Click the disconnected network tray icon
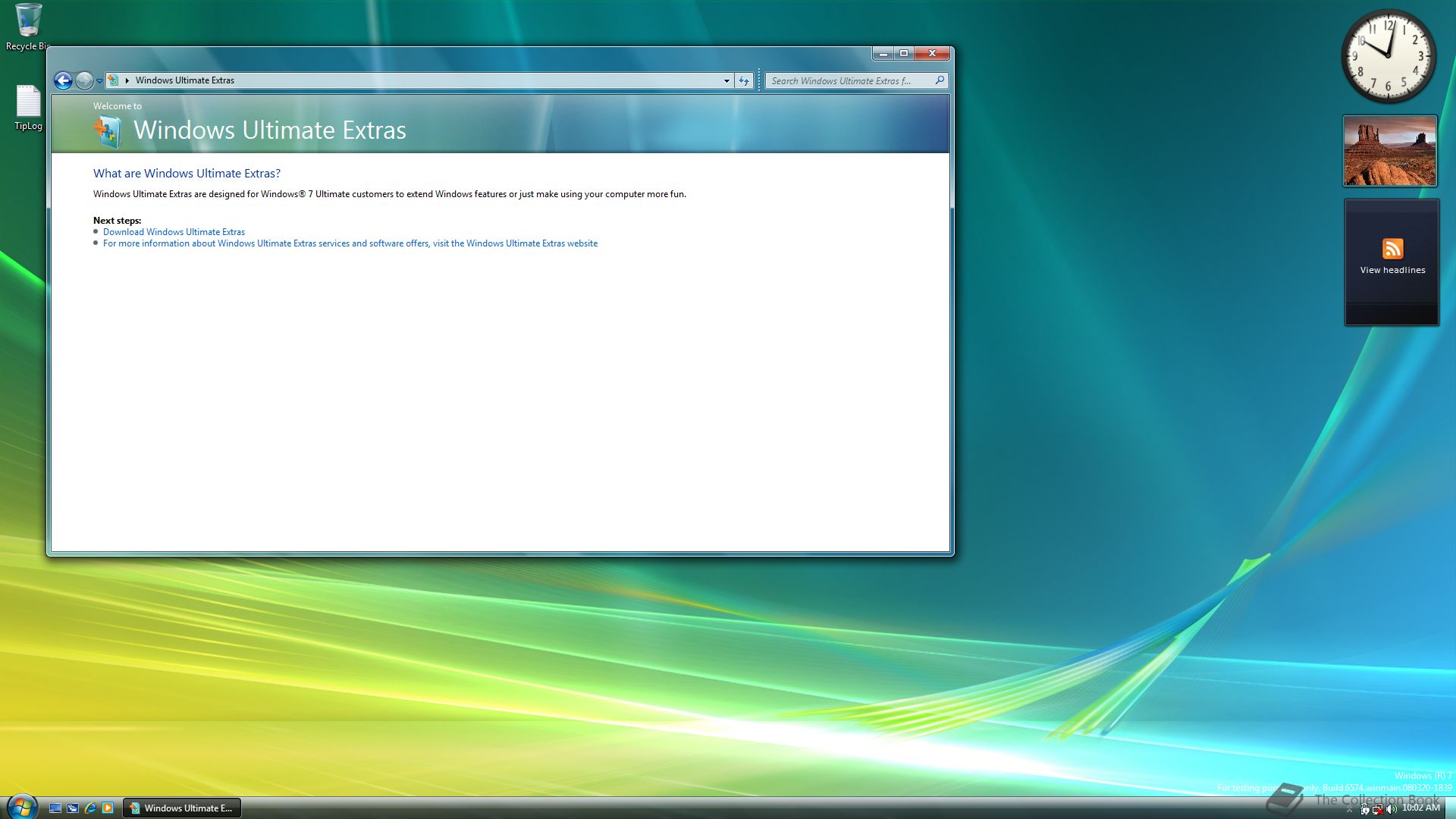 (1378, 809)
